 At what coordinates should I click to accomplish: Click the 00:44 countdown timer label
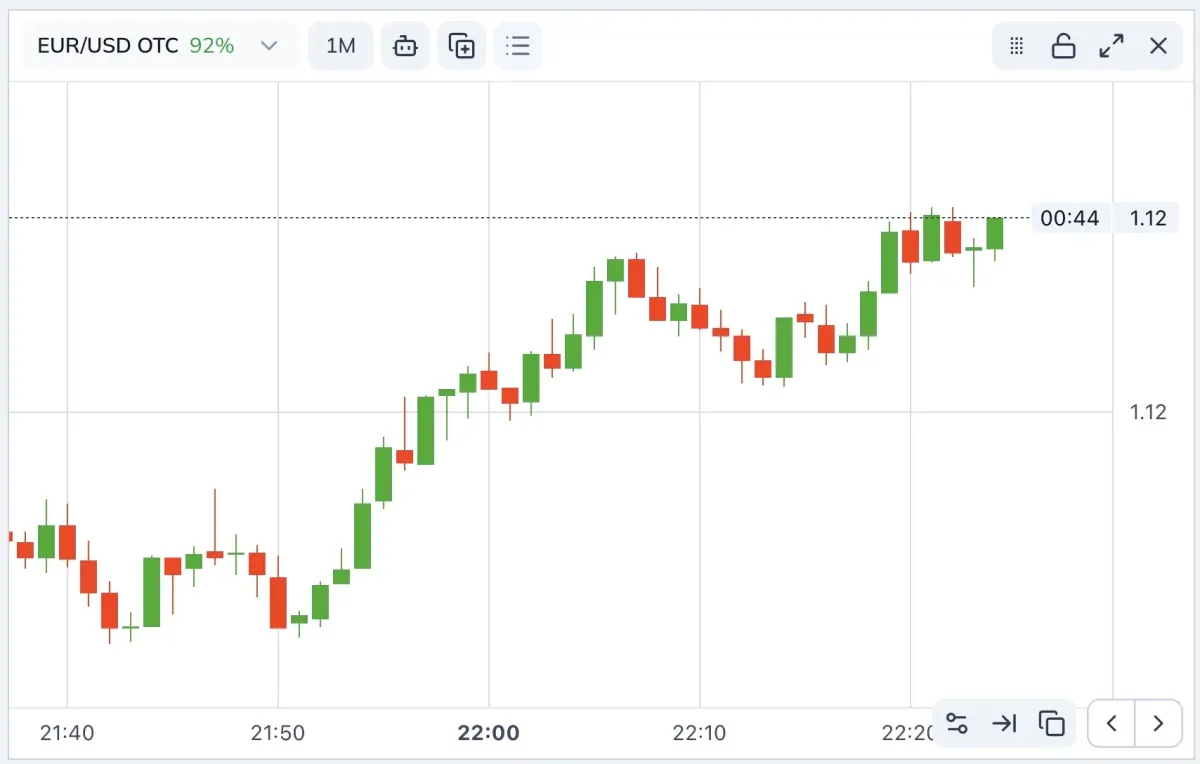tap(1069, 218)
